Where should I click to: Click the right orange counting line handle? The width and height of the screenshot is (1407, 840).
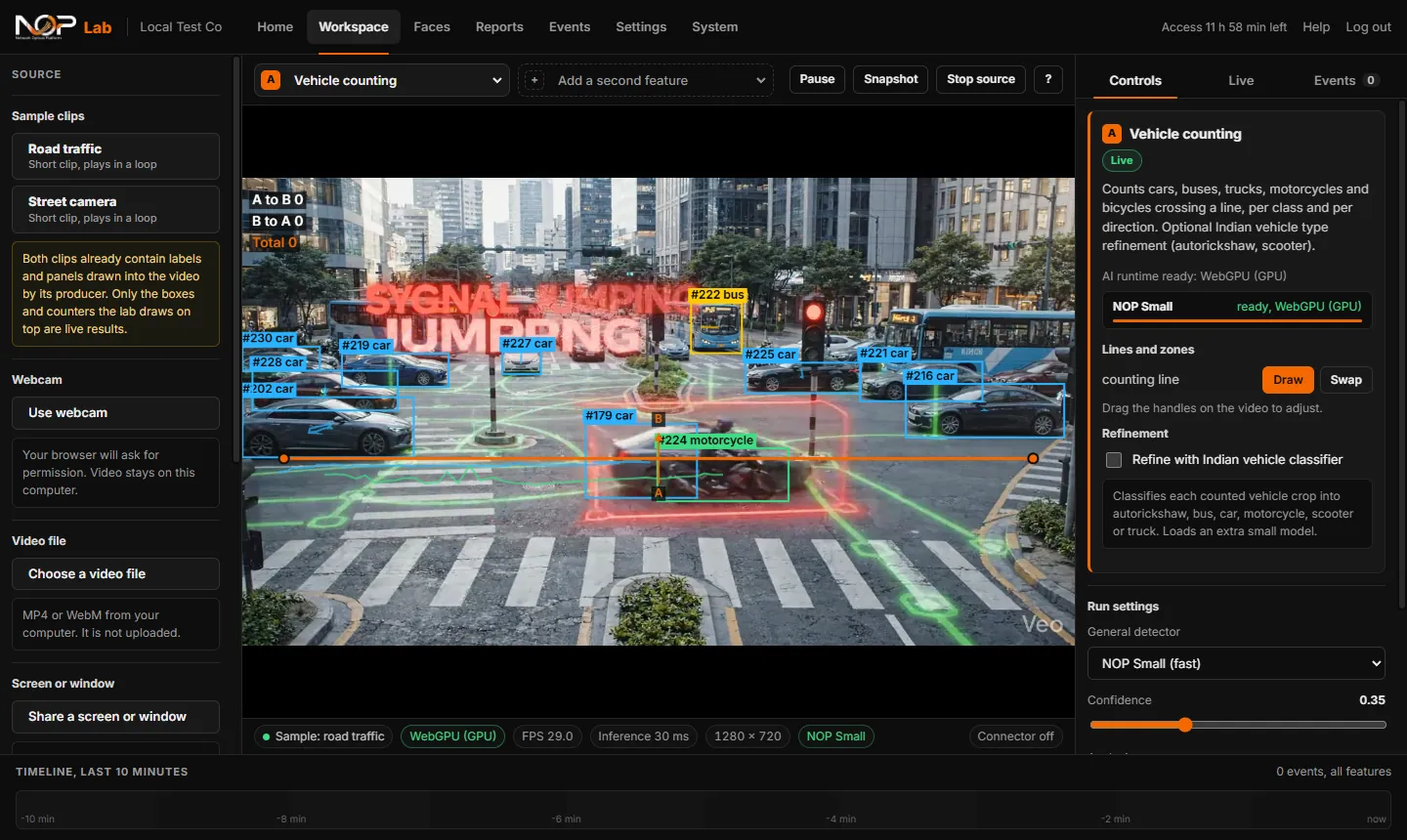click(x=1033, y=458)
